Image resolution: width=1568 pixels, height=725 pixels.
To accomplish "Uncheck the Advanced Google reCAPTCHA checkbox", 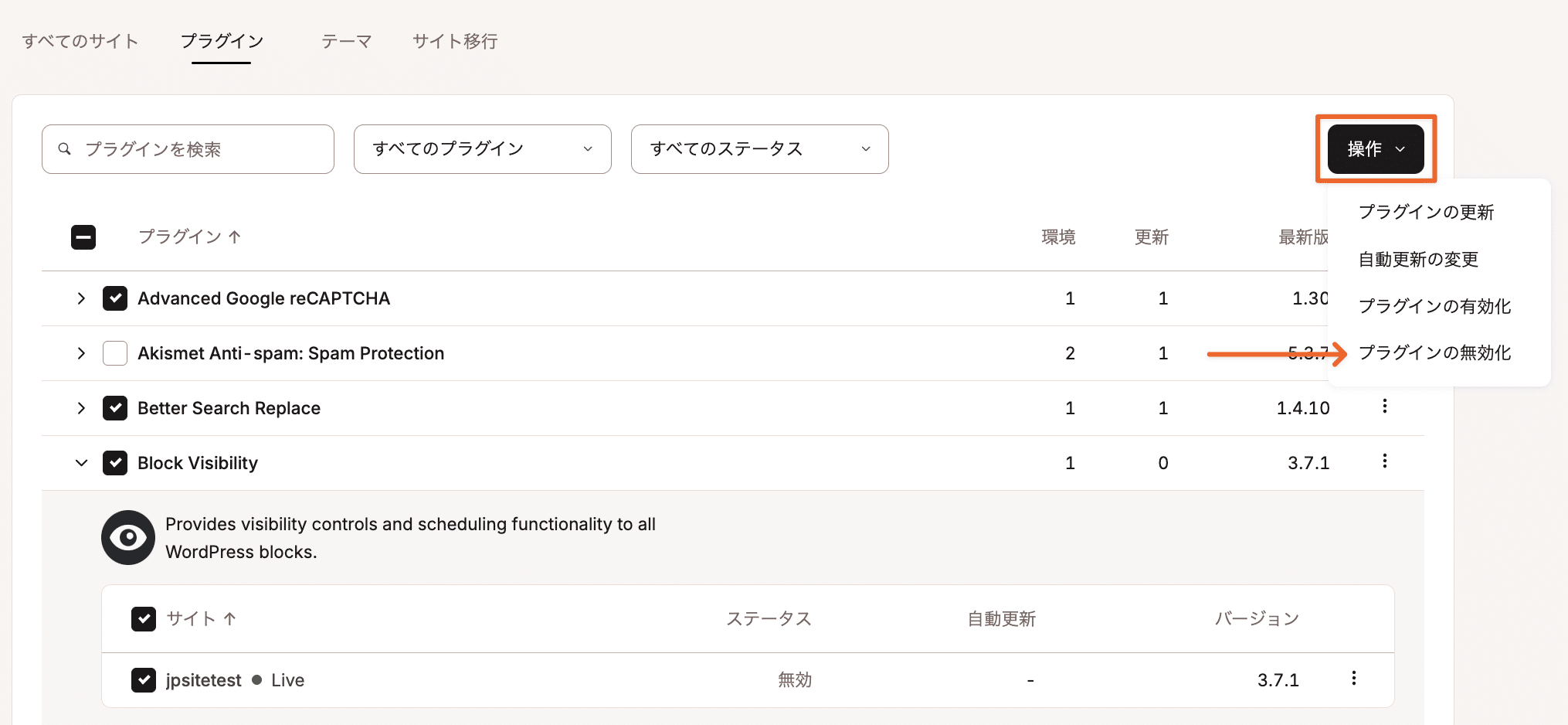I will [114, 298].
